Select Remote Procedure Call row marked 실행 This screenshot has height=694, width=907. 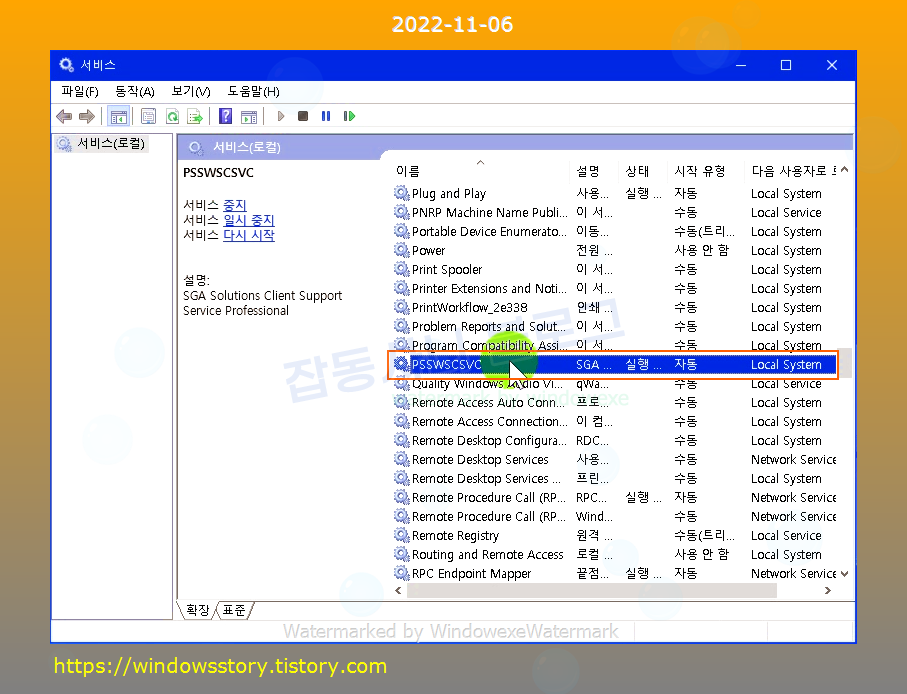(x=614, y=497)
